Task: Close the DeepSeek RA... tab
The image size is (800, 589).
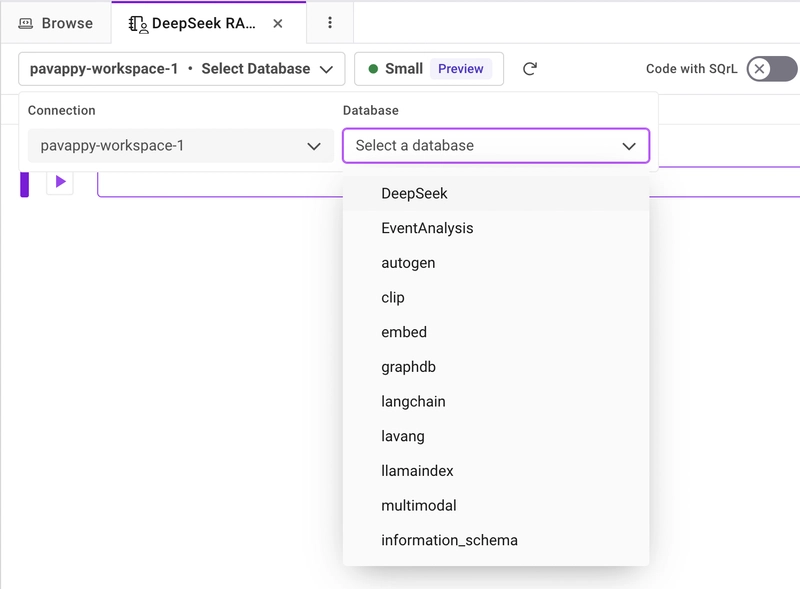Action: tap(278, 23)
